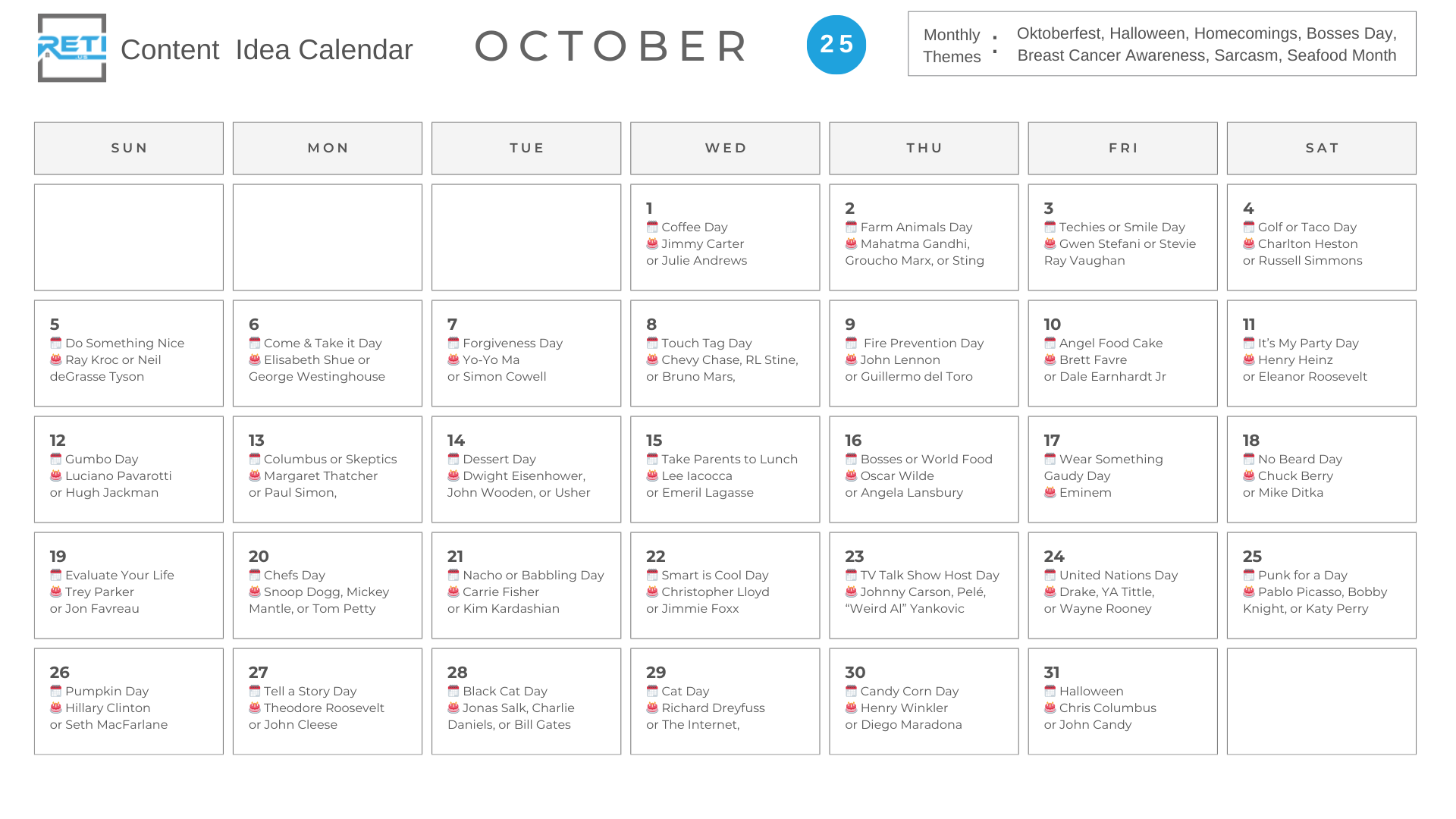1456x819 pixels.
Task: Click calendar icon beside Coffee Day
Action: (652, 227)
